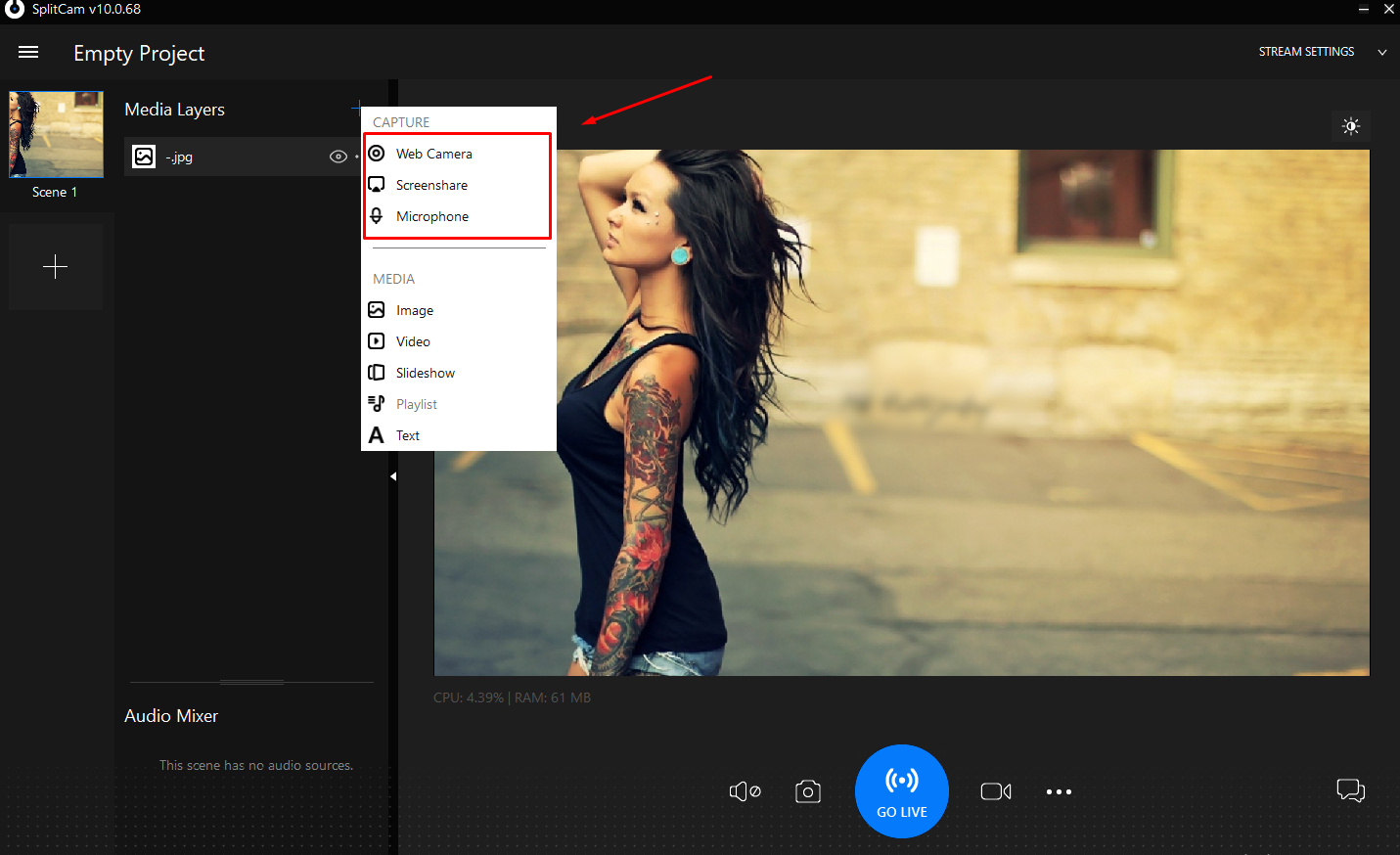Open the chat bubble icon
The height and width of the screenshot is (855, 1400).
click(x=1350, y=790)
